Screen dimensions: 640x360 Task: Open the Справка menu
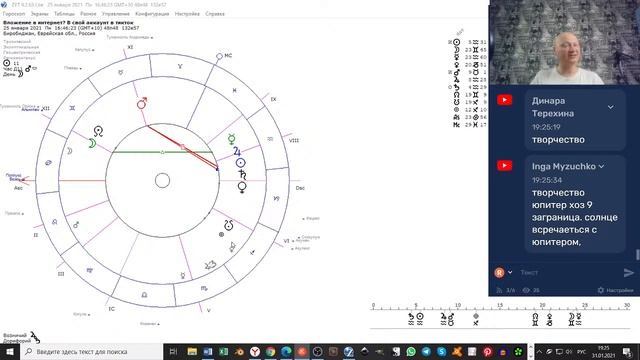pyautogui.click(x=215, y=14)
